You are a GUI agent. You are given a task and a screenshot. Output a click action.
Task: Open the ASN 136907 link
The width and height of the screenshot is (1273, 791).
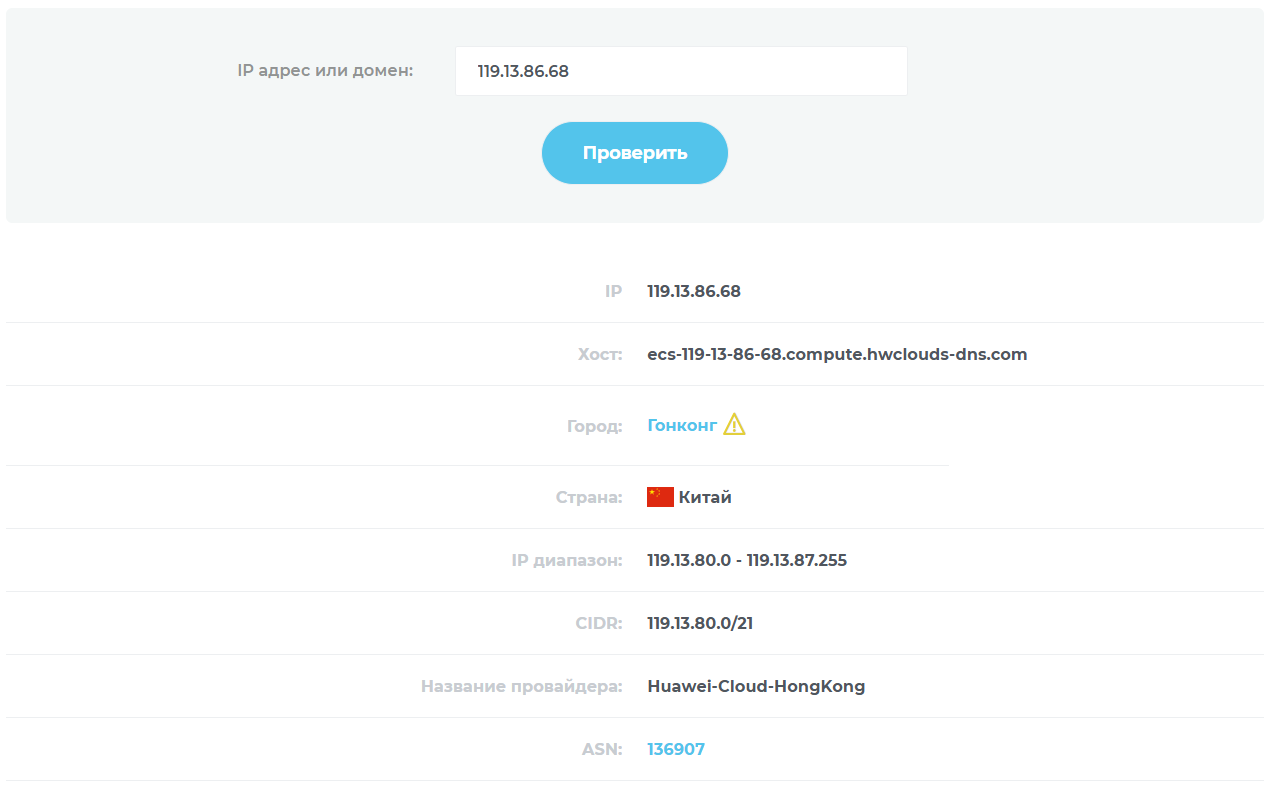(x=676, y=749)
